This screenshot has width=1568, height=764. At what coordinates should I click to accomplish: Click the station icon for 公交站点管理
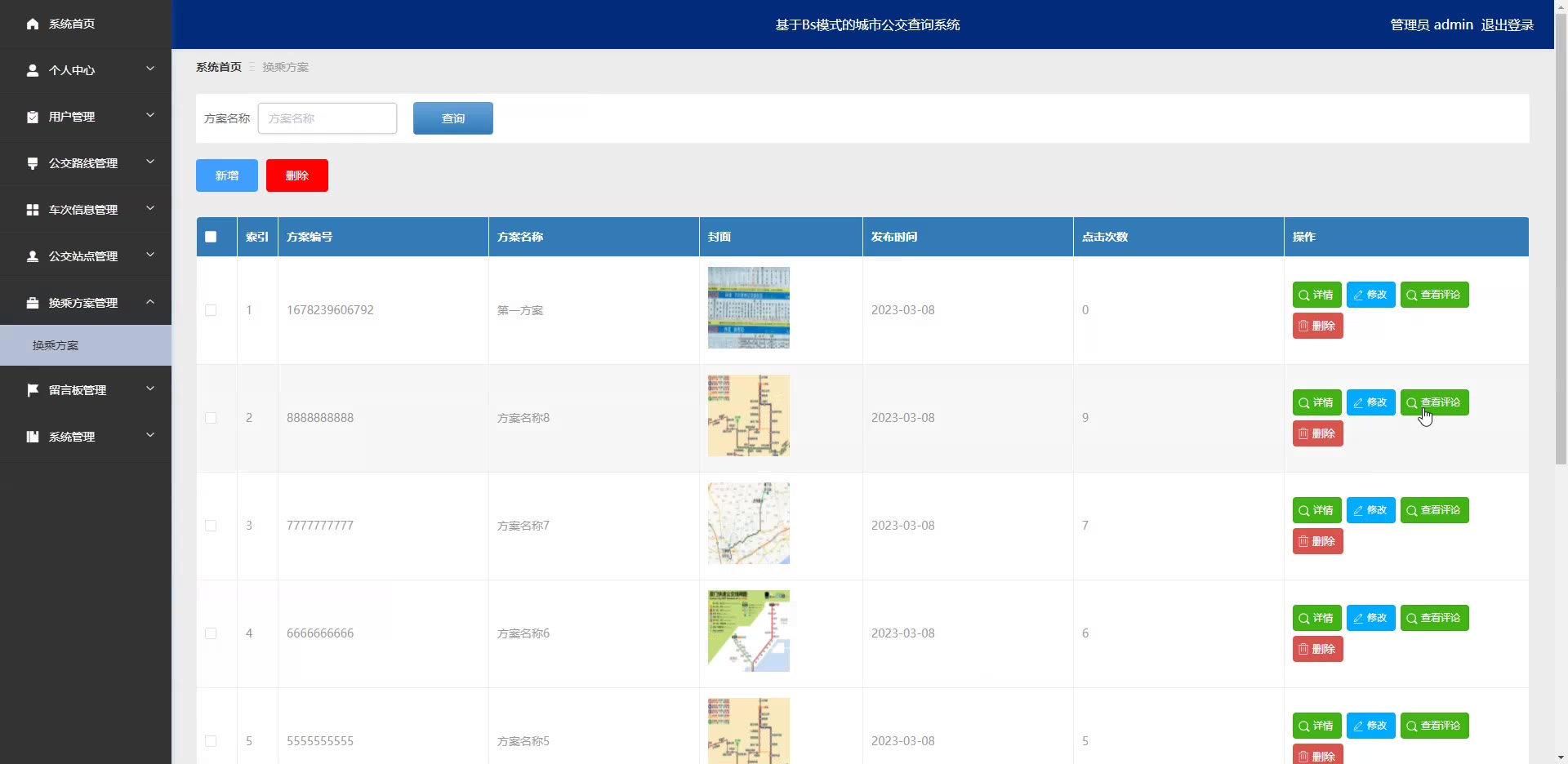coord(33,256)
